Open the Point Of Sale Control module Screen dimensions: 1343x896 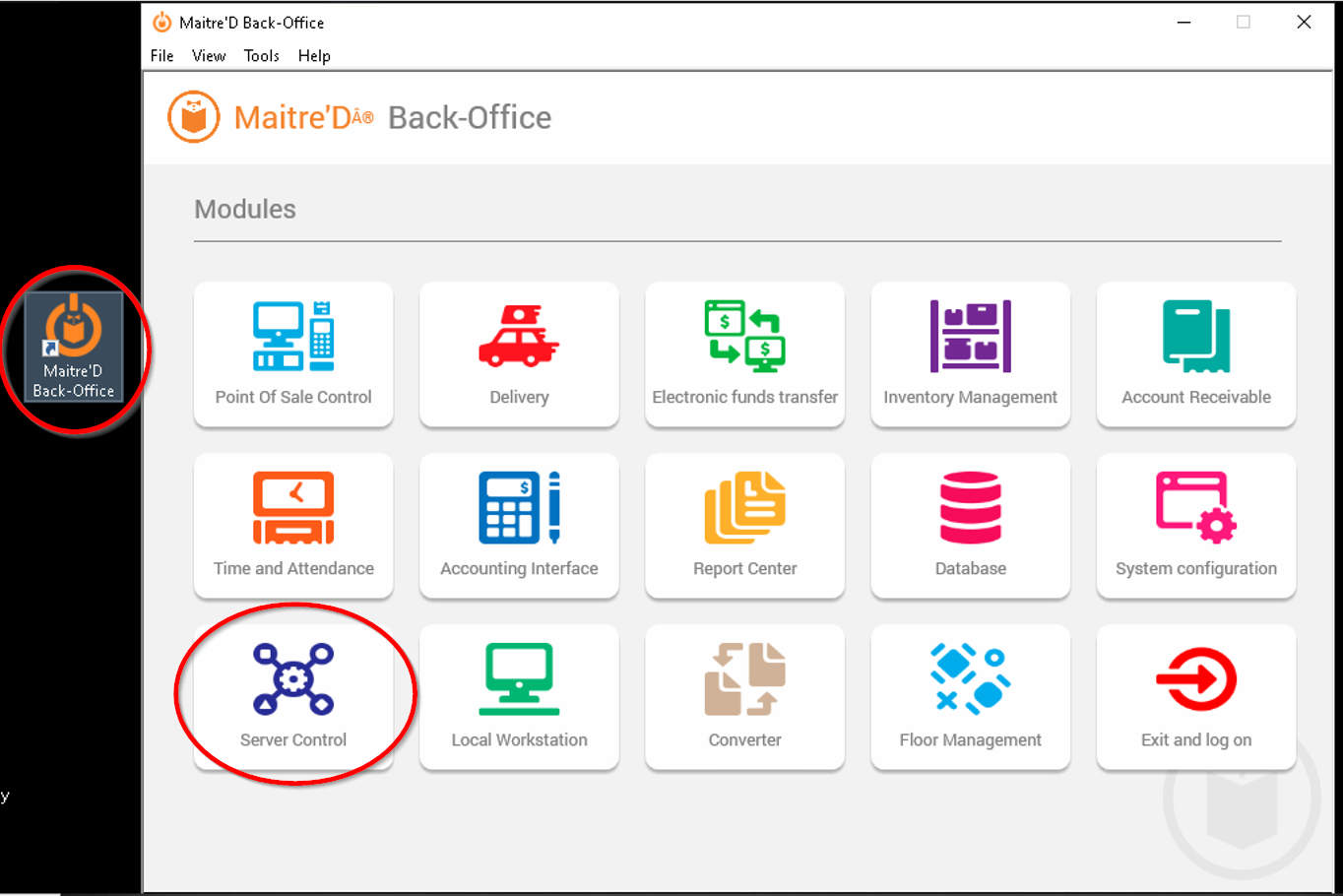[x=293, y=354]
